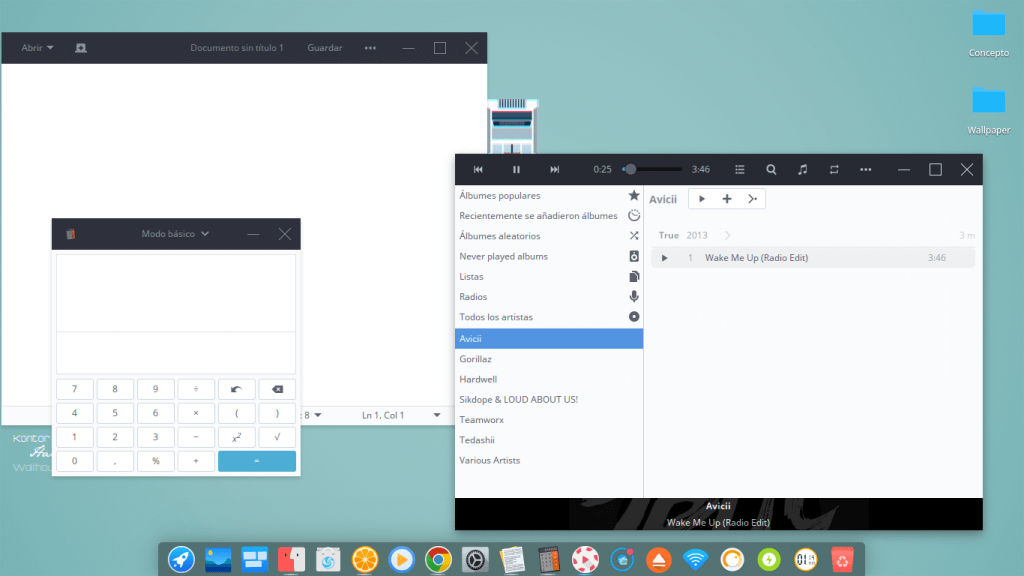Click the music note icon in player header
This screenshot has width=1024, height=576.
click(x=803, y=170)
